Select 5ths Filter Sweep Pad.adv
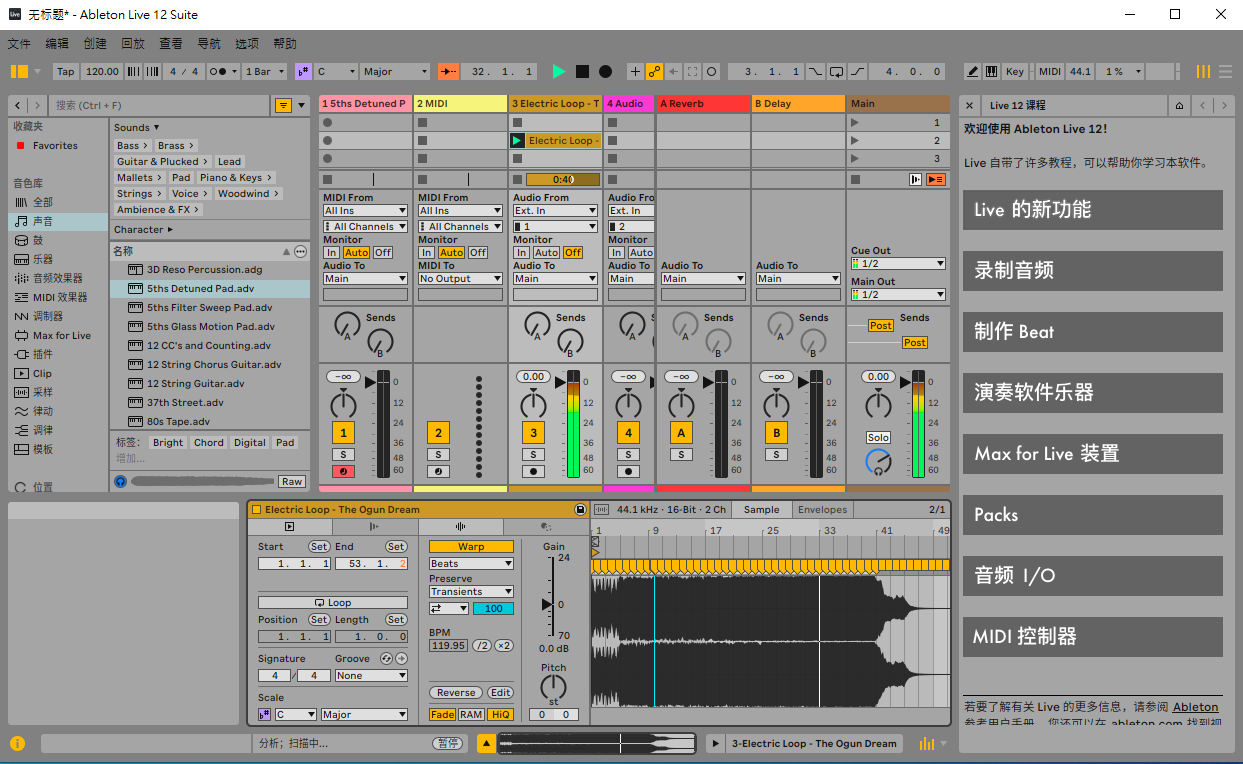This screenshot has height=764, width=1243. tap(209, 307)
